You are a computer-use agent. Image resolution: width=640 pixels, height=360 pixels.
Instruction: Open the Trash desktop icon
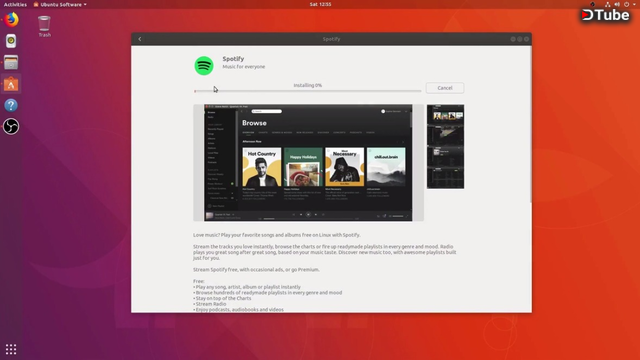[x=44, y=26]
